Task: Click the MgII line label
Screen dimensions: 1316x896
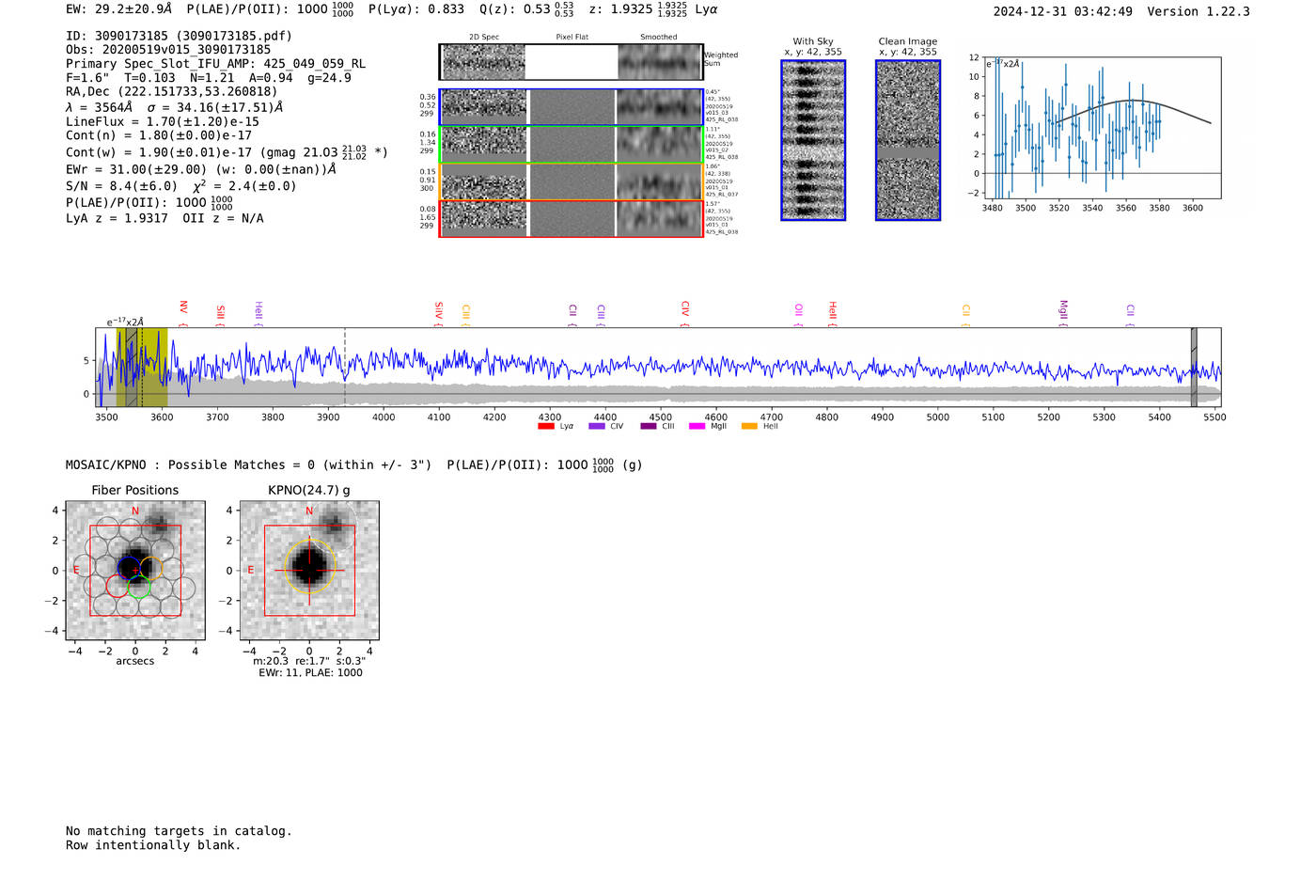Action: tap(1064, 309)
